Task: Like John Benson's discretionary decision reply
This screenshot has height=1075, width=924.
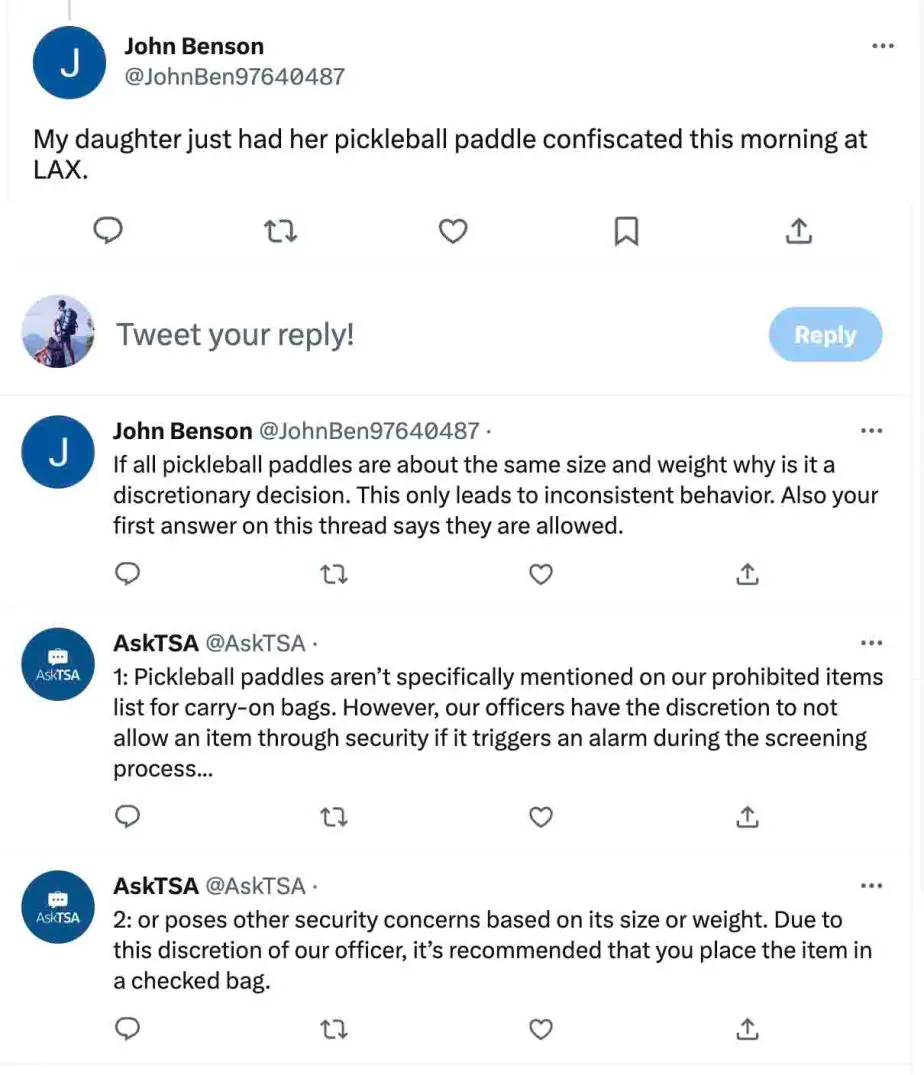Action: [541, 574]
